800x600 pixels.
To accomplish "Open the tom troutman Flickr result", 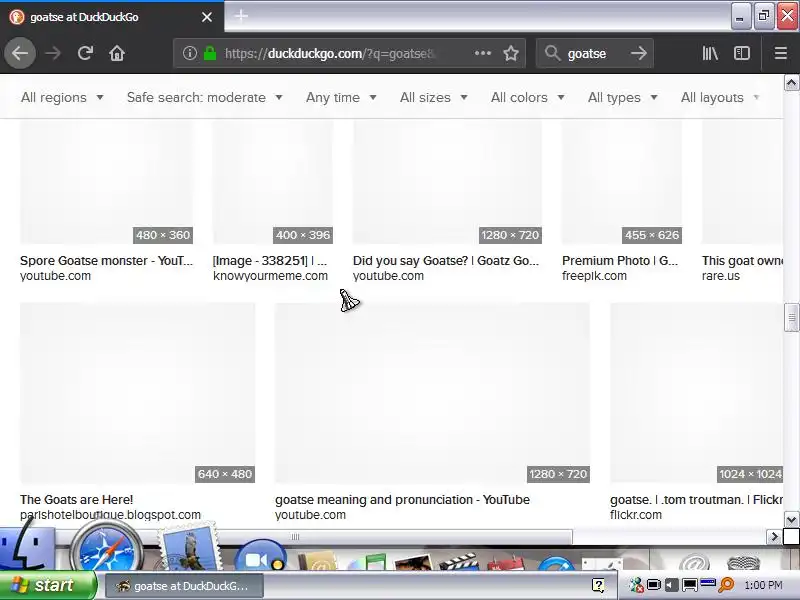I will (x=696, y=499).
